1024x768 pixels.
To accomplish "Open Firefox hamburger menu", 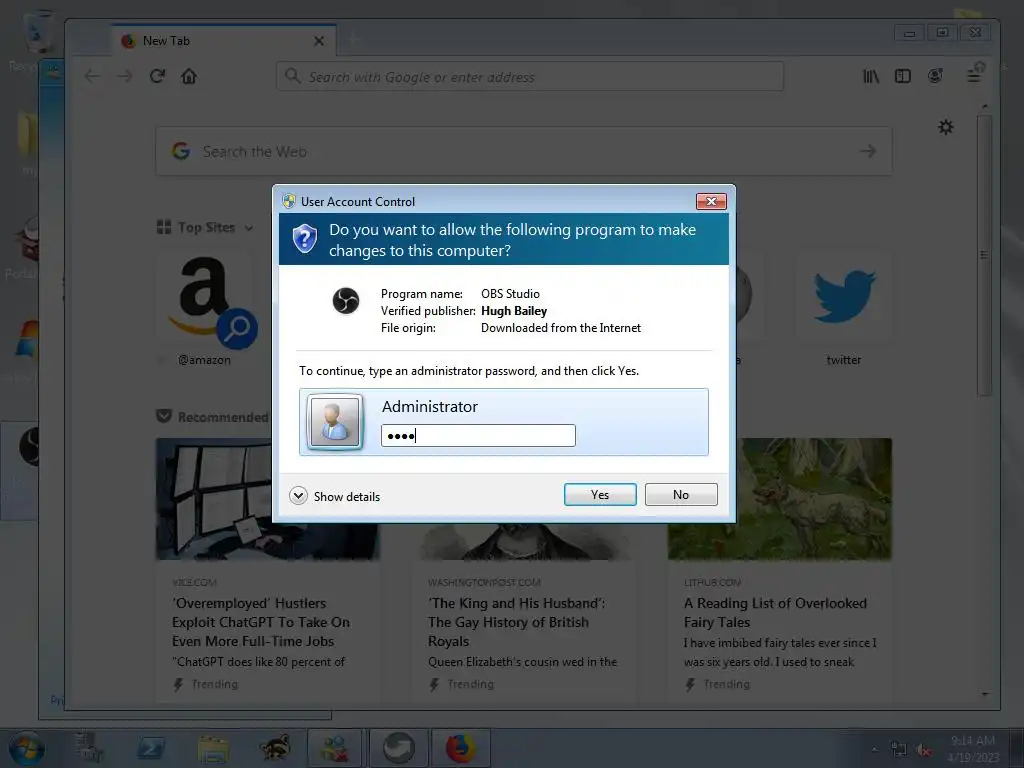I will (x=974, y=75).
